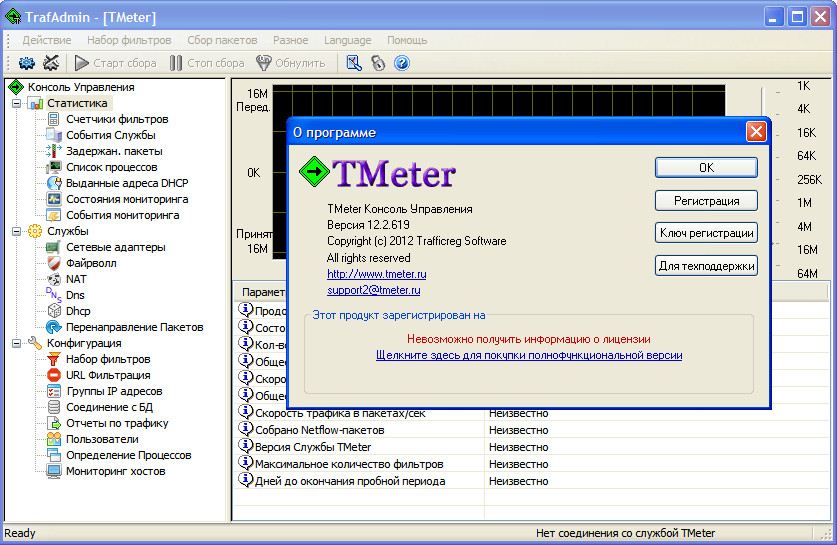Image resolution: width=837 pixels, height=545 pixels.
Task: Open Пользователи users icon
Action: pos(54,439)
